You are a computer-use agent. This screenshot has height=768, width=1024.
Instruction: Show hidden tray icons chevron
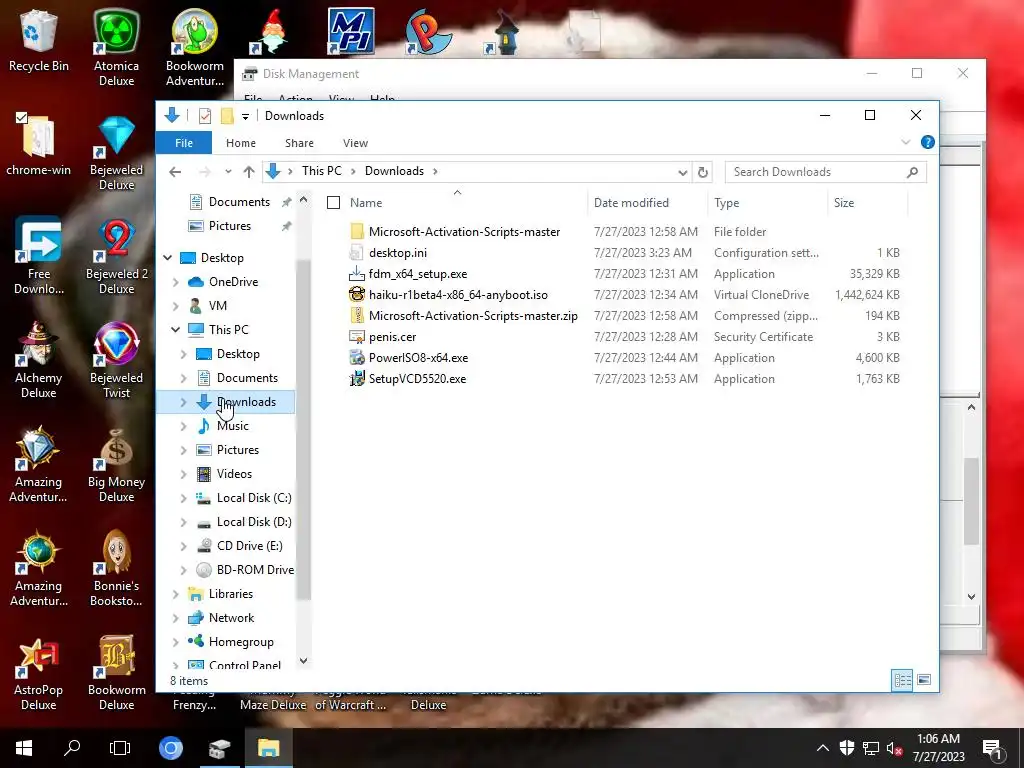pyautogui.click(x=823, y=748)
